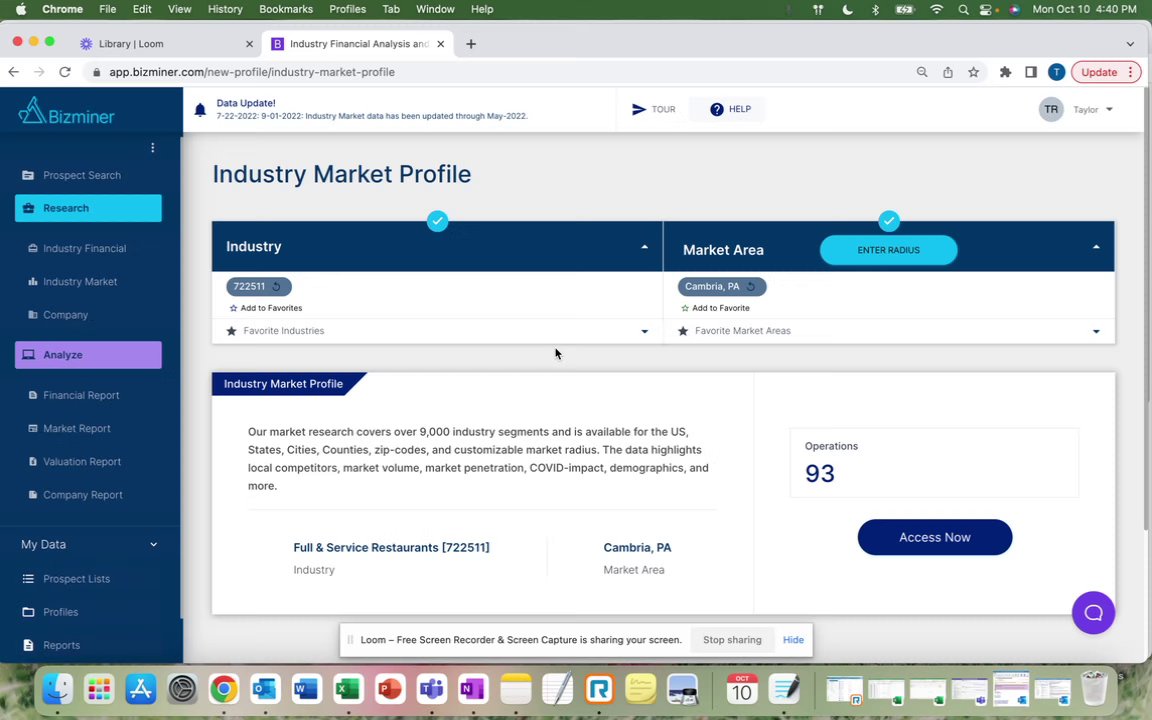This screenshot has width=1152, height=720.
Task: Expand the Favorite Industries dropdown
Action: (x=644, y=331)
